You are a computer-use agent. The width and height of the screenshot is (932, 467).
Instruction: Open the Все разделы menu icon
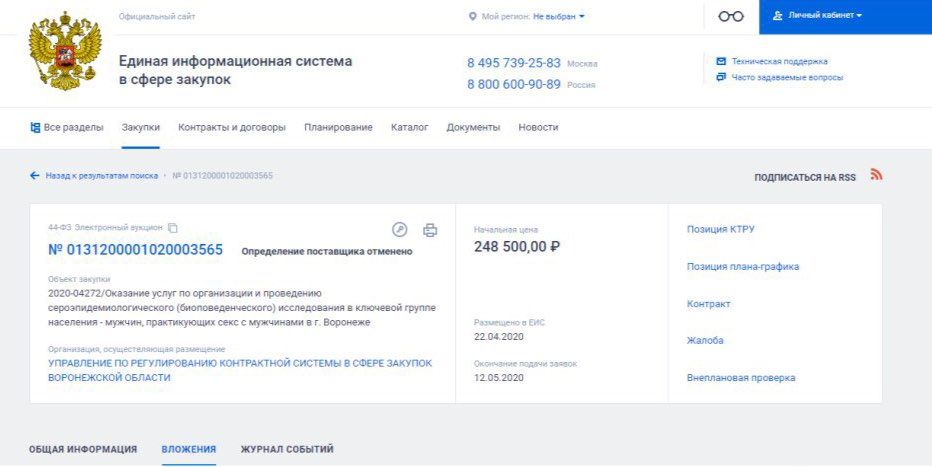(35, 127)
